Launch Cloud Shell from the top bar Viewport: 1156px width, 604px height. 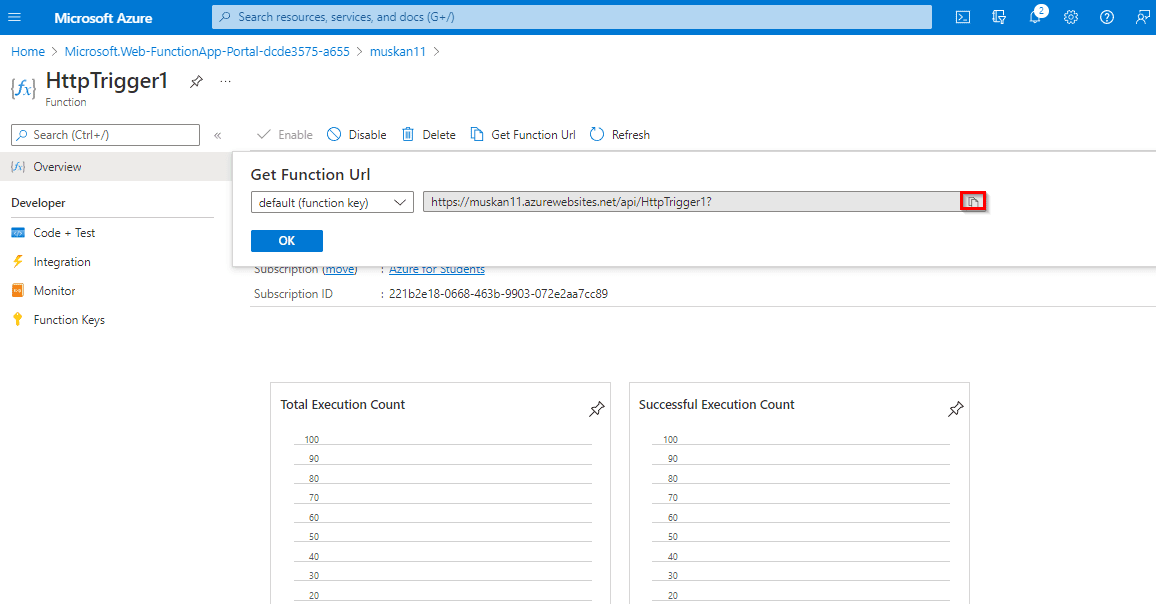pos(963,17)
